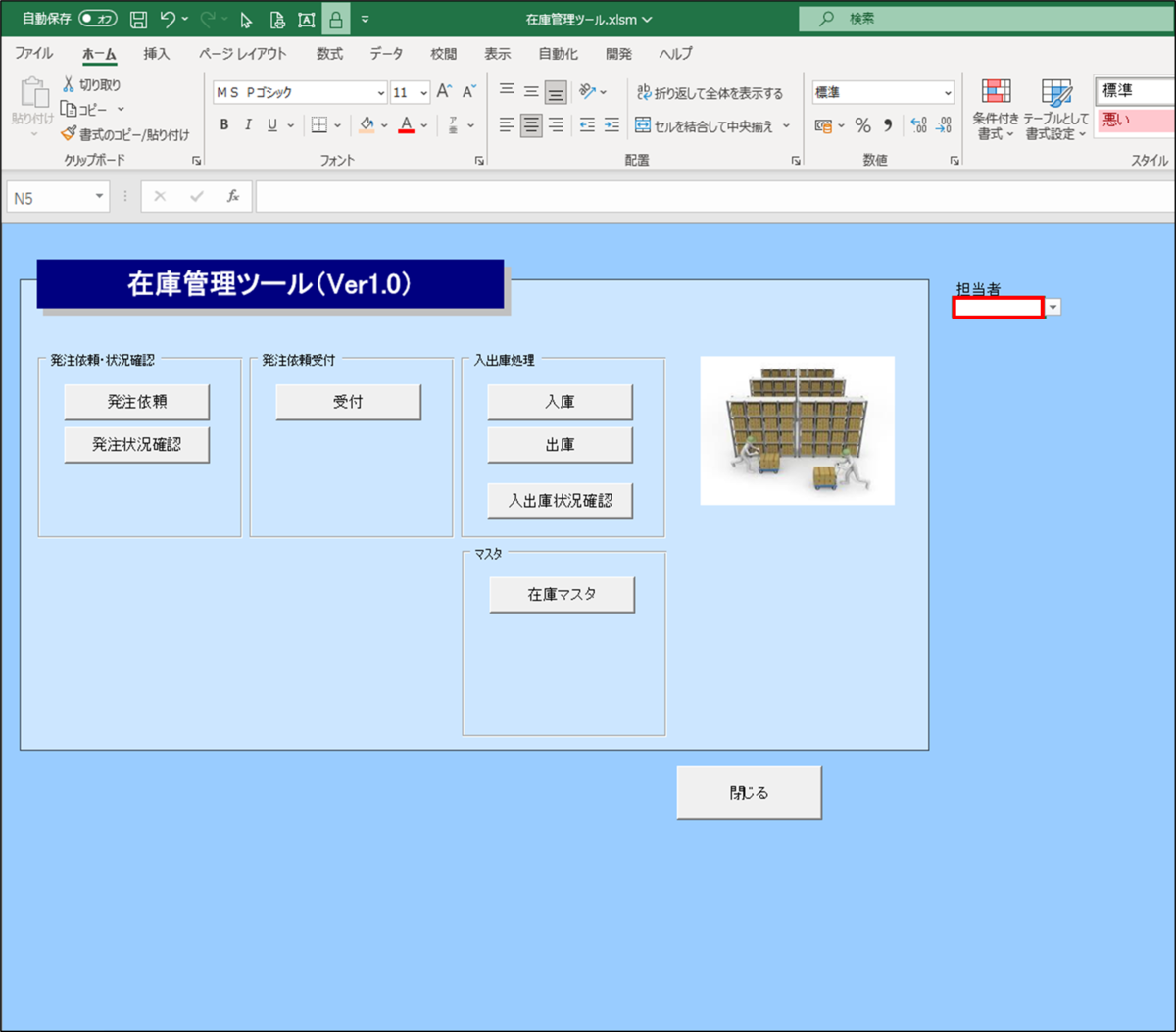The image size is (1176, 1032).
Task: Click the decrease decimal icon
Action: pyautogui.click(x=944, y=125)
